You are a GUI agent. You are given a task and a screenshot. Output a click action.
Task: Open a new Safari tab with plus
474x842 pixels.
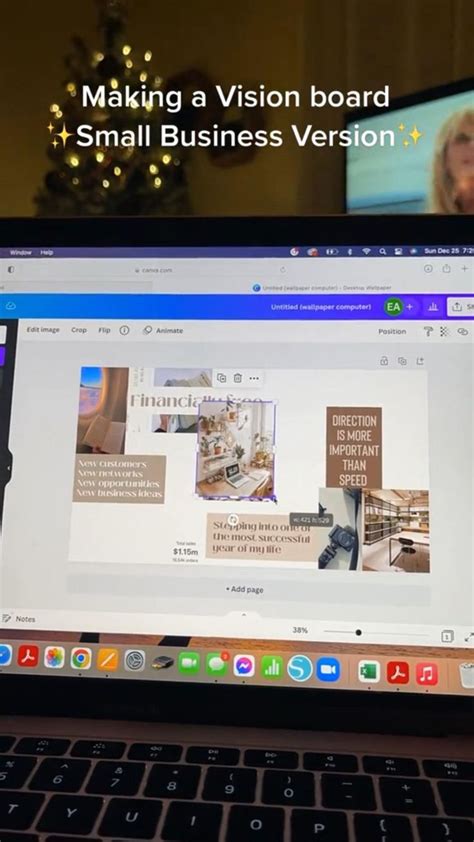tap(464, 268)
